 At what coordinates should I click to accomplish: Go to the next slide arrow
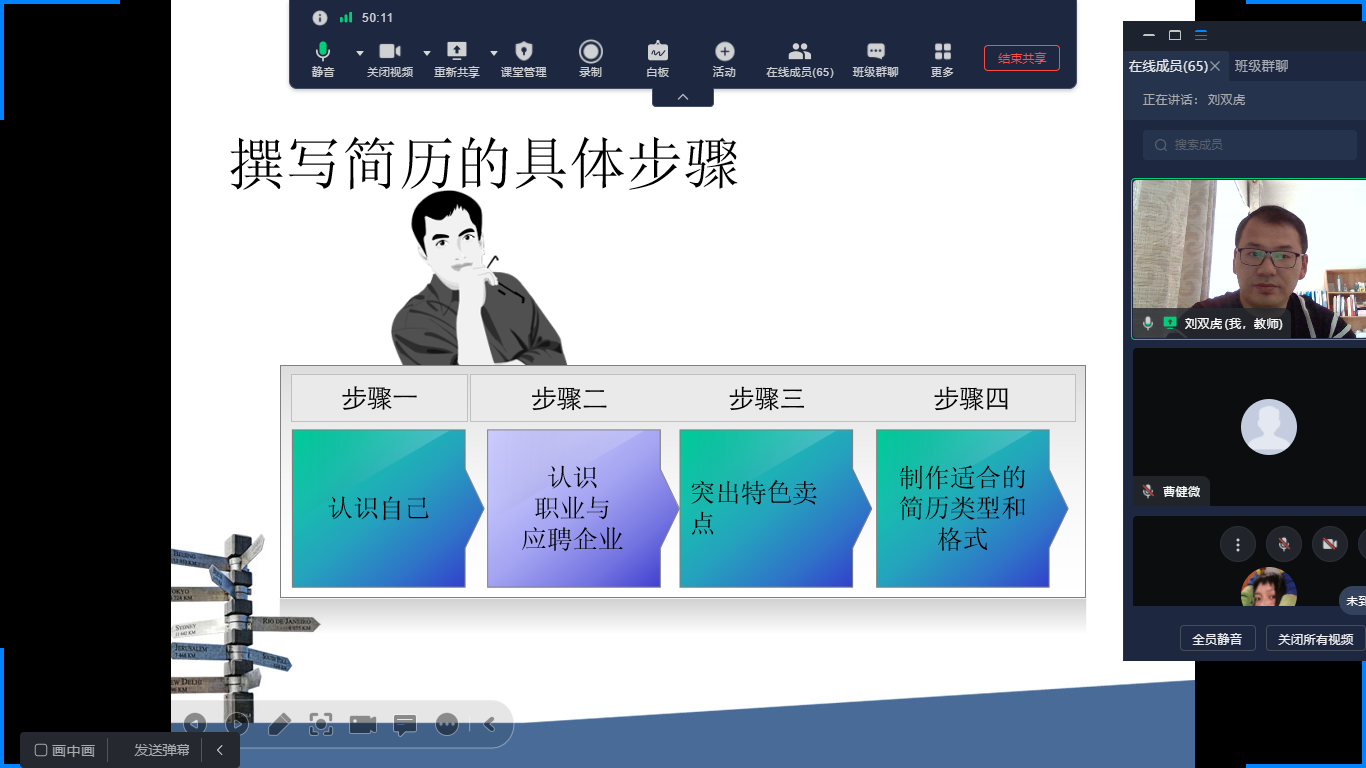pyautogui.click(x=237, y=724)
